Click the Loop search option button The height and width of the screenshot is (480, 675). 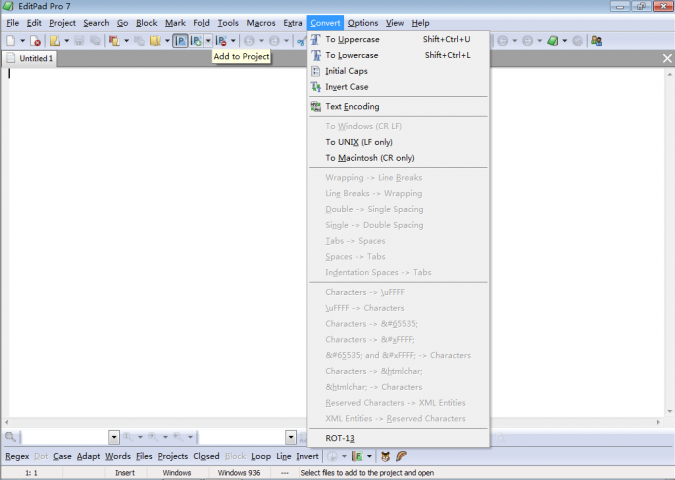261,456
